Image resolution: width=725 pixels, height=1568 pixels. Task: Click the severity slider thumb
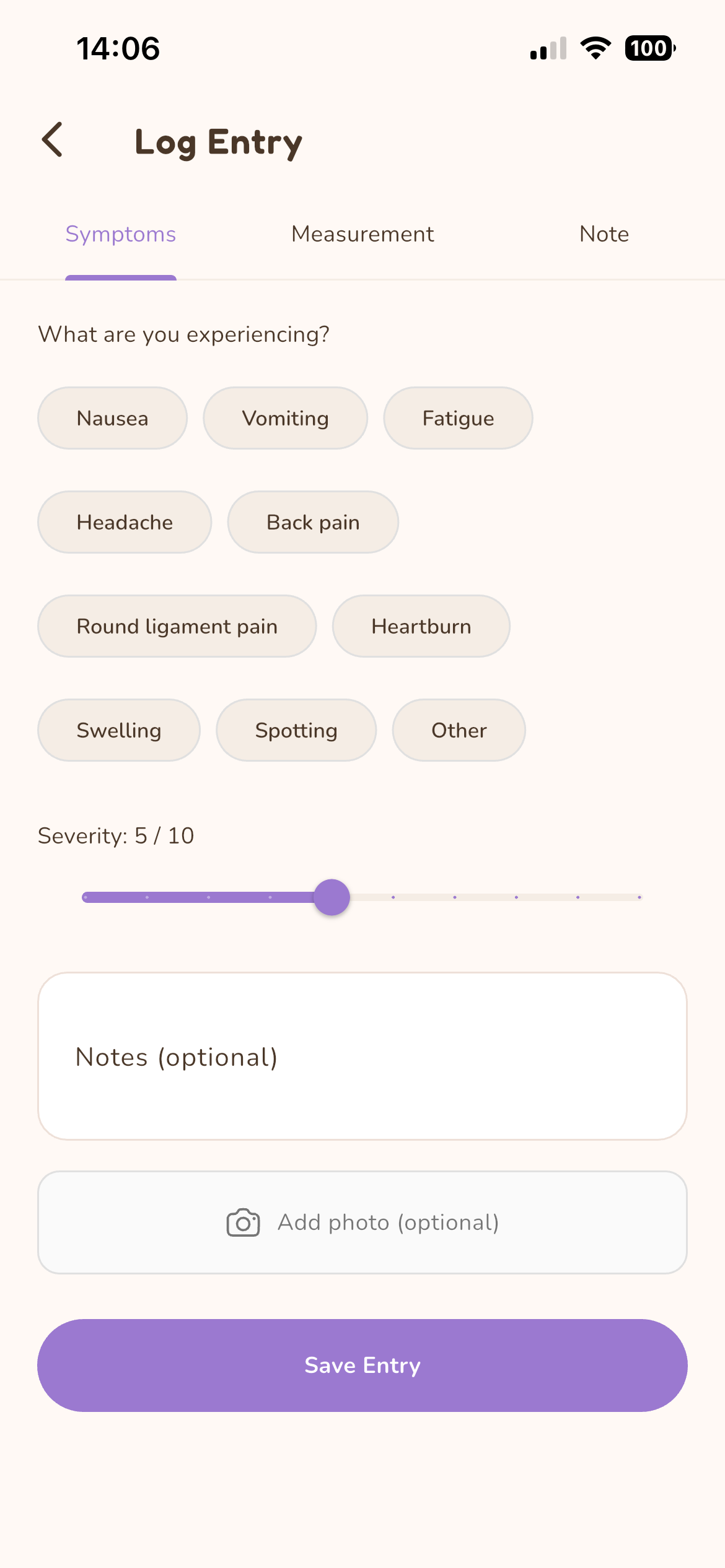click(332, 897)
